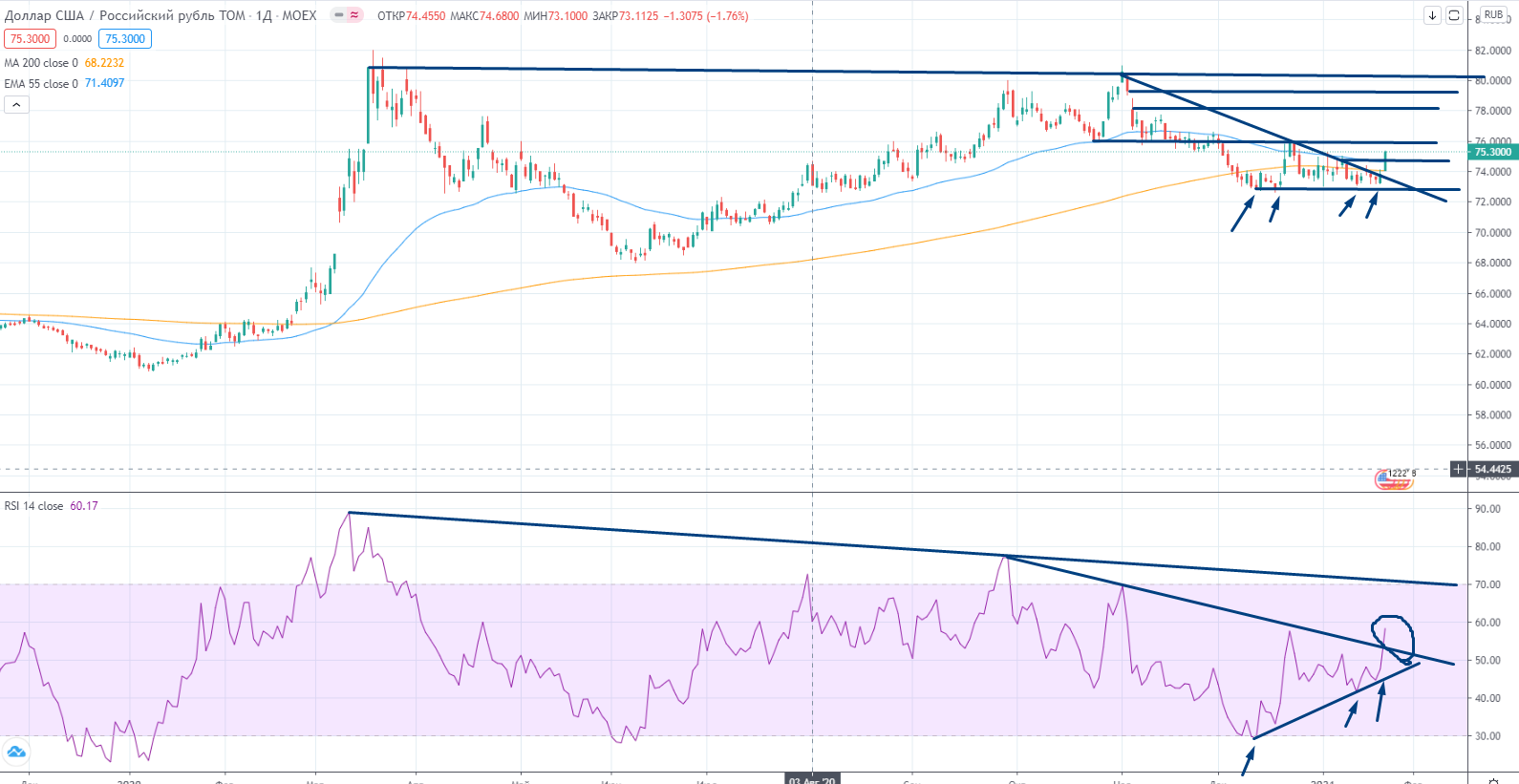Viewport: 1519px width, 784px height.
Task: Collapse the indicator legend with chevron
Action: (16, 104)
